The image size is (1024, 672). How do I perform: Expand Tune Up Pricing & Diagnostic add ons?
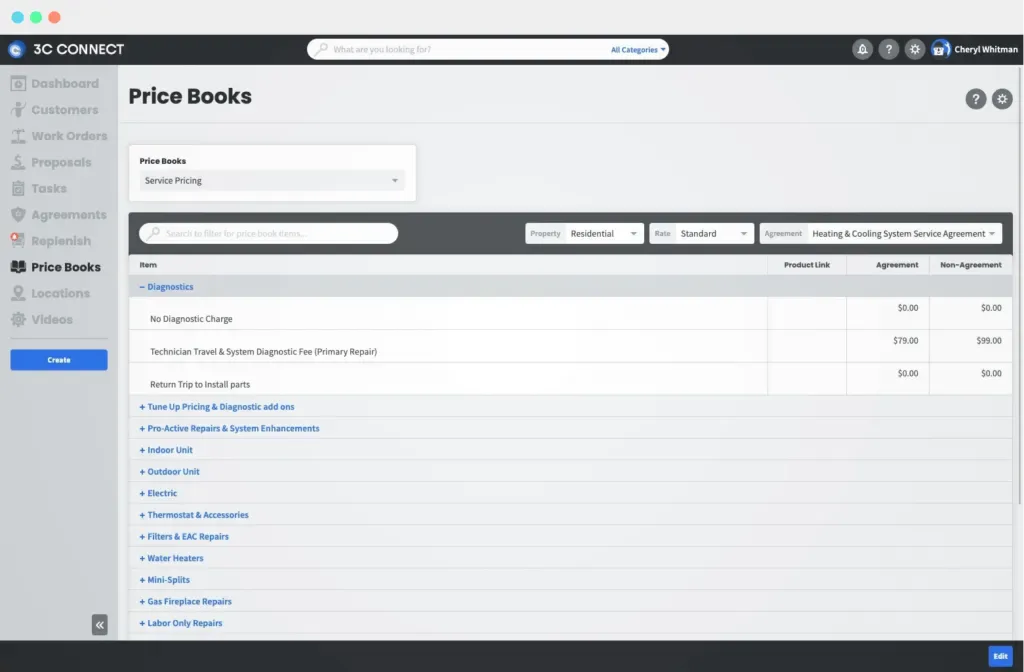pos(217,407)
